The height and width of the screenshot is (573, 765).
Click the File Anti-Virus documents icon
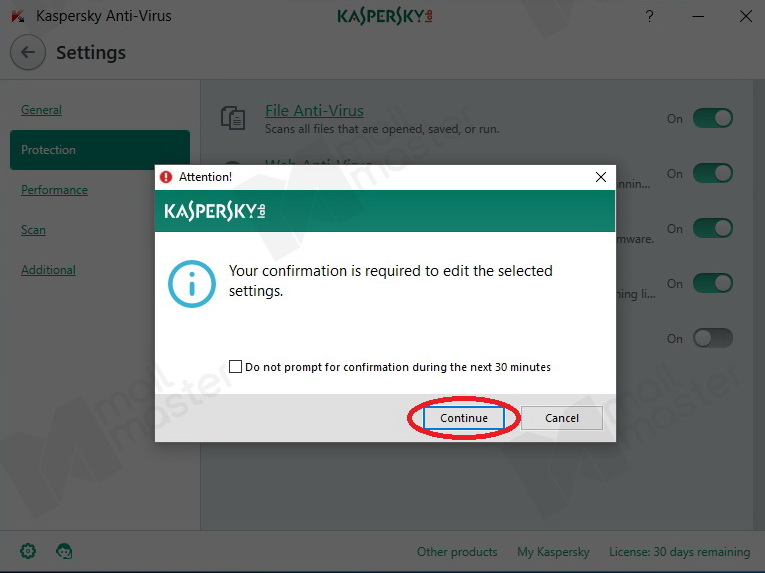tap(233, 118)
